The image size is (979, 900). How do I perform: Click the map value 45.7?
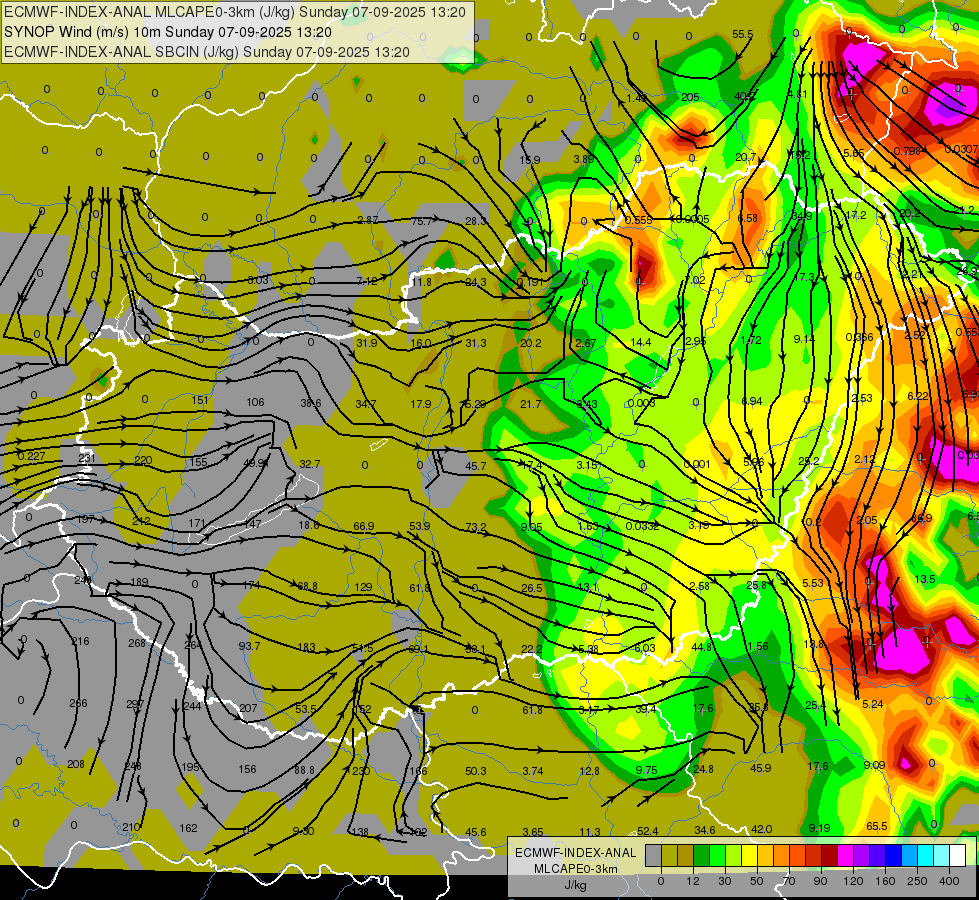click(x=476, y=466)
